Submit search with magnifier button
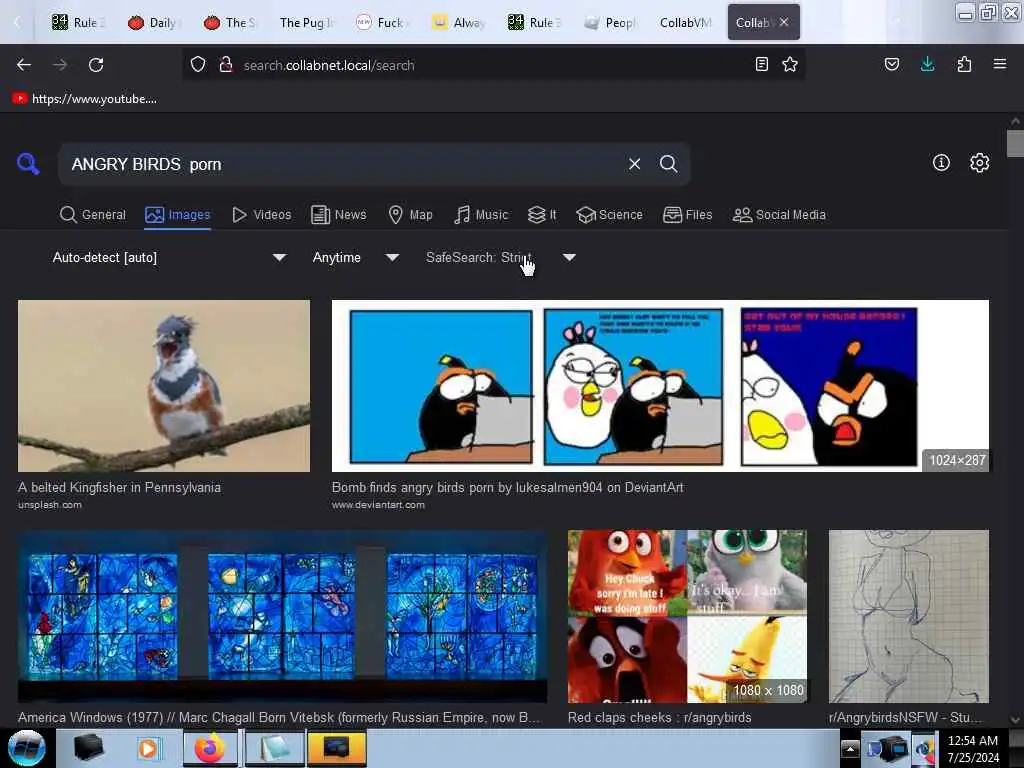The image size is (1024, 768). (668, 164)
